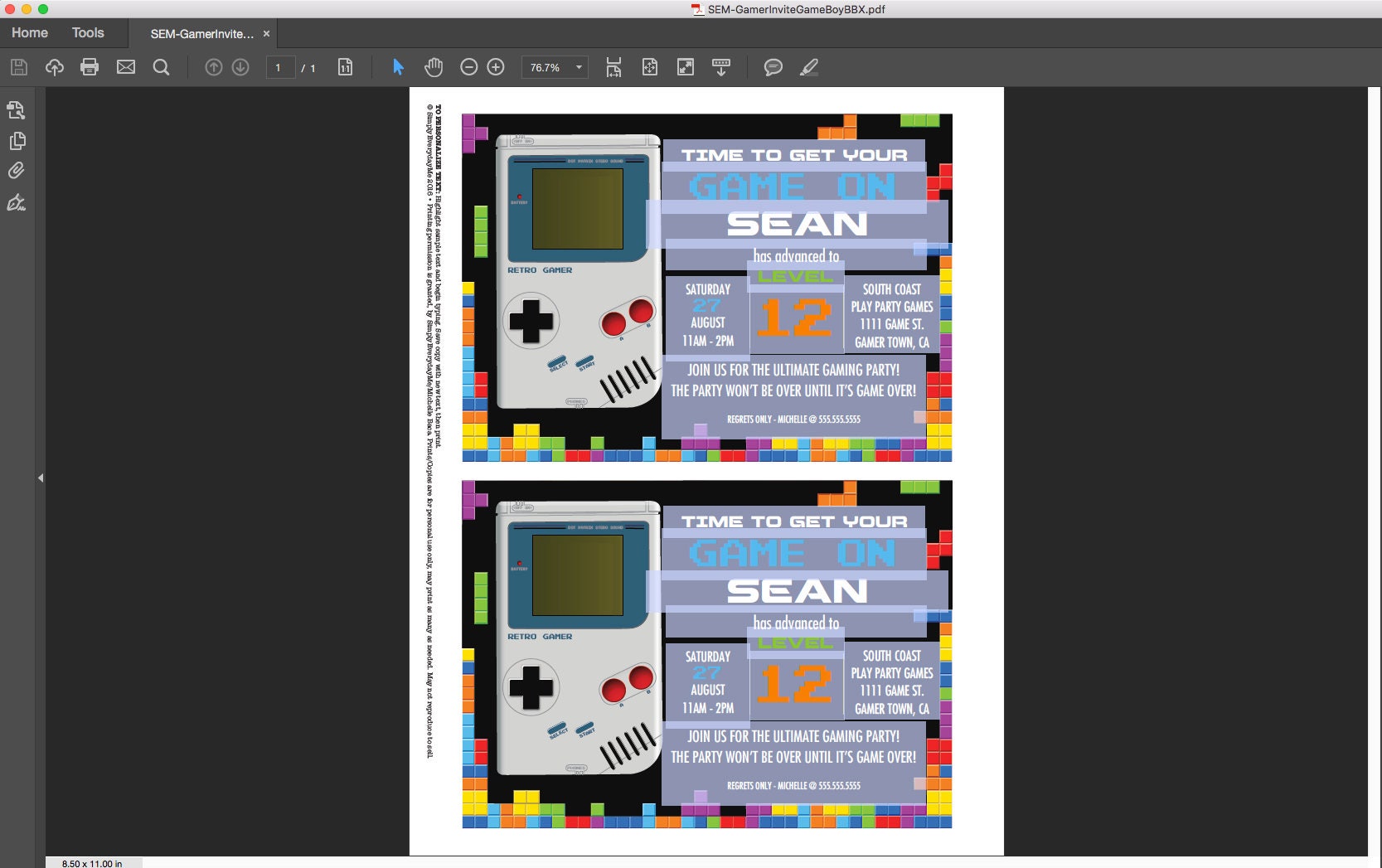Select the highlight pen tool
Viewport: 1382px width, 868px height.
[x=809, y=67]
